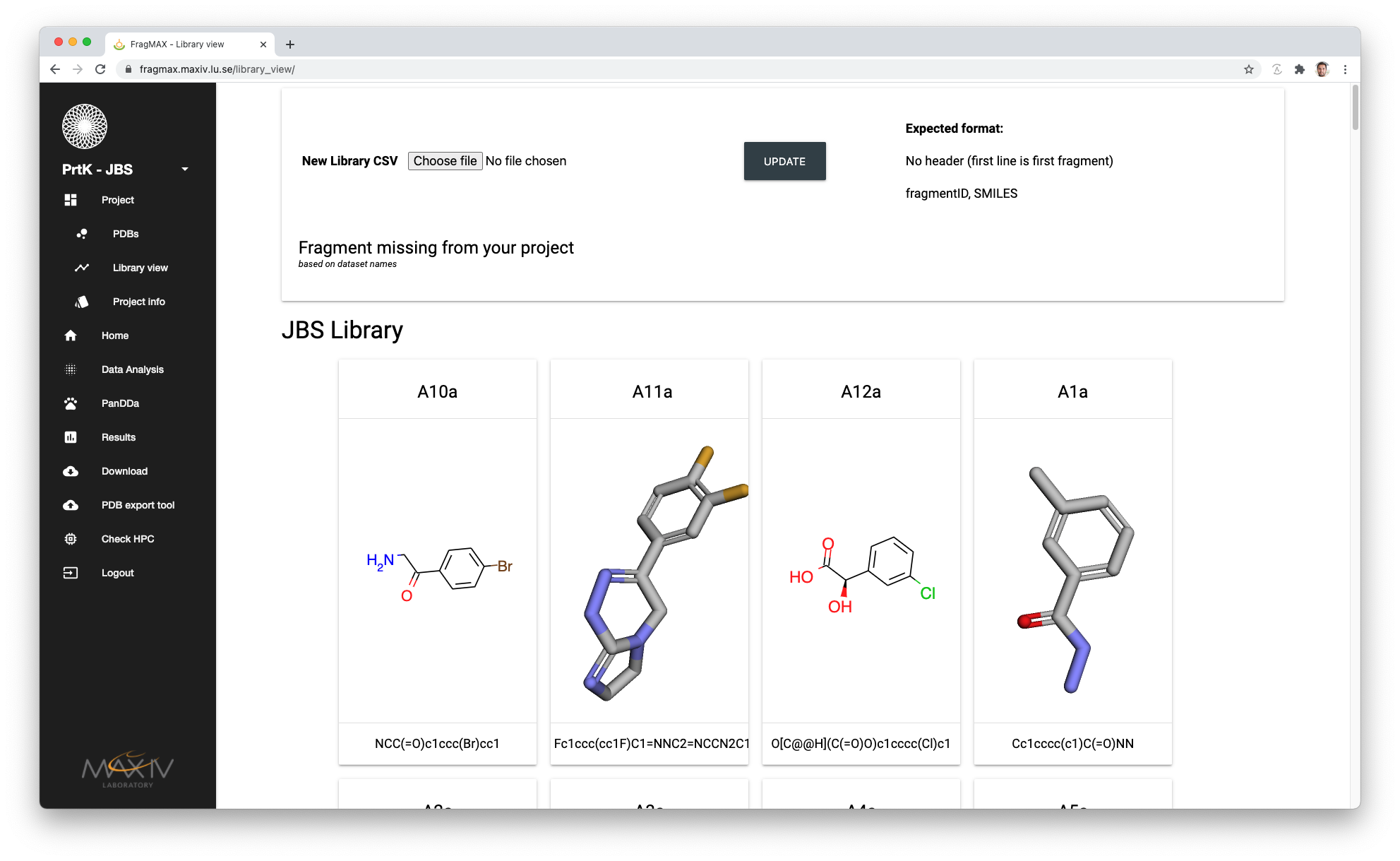Click the Project dashboard icon in sidebar
Image resolution: width=1400 pixels, height=861 pixels.
71,200
